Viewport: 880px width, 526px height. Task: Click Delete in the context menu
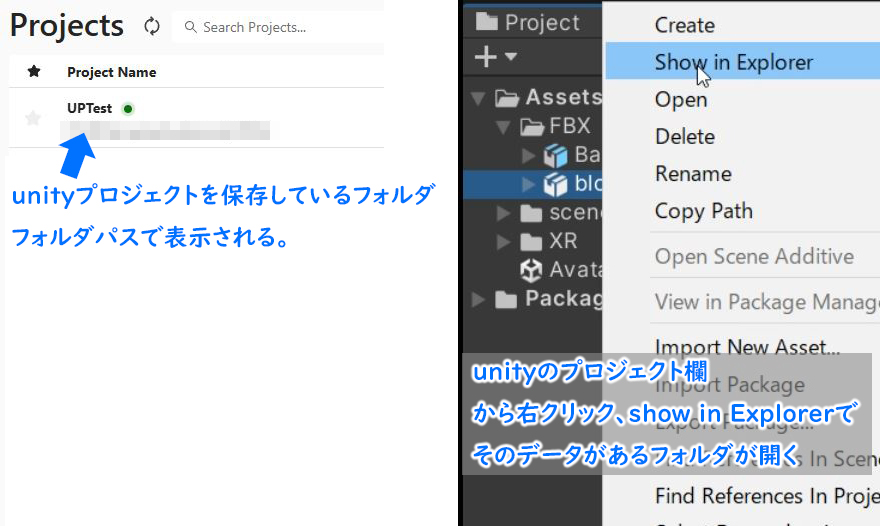[684, 137]
